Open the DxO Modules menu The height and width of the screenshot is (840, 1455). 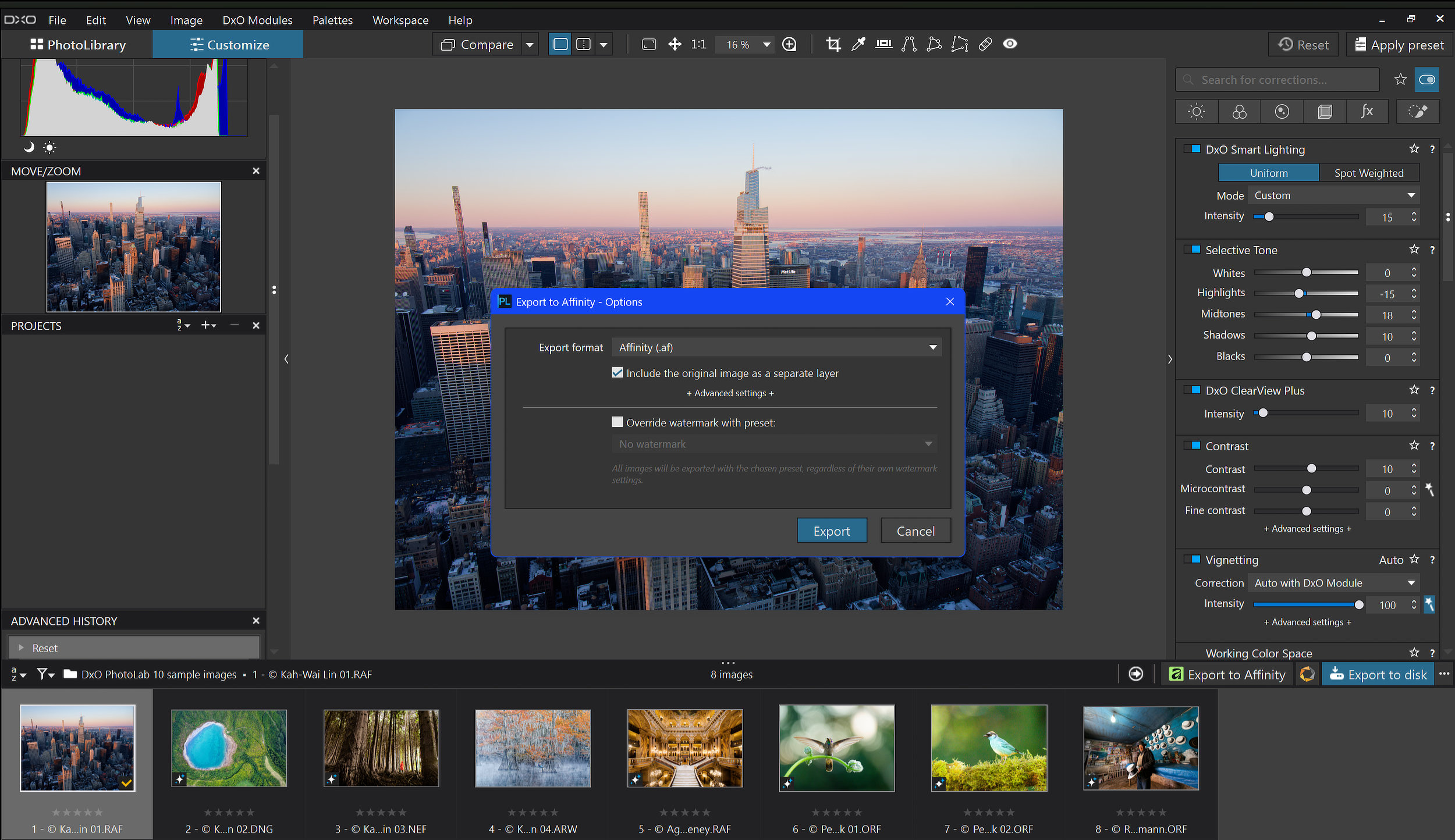click(x=257, y=20)
